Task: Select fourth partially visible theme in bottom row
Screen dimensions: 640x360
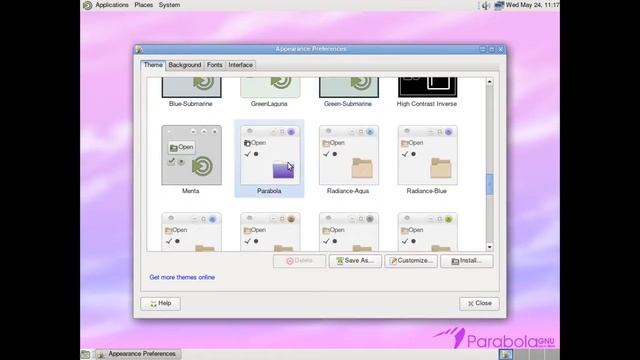Action: coord(427,231)
